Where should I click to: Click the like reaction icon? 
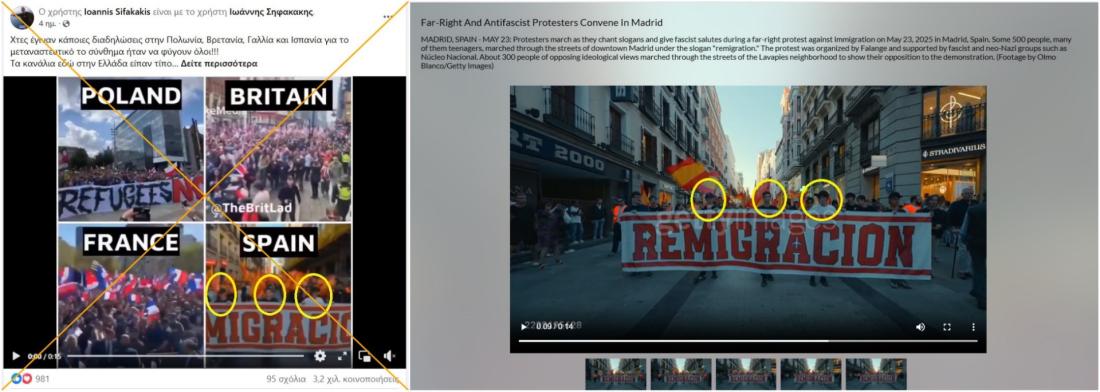click(x=15, y=379)
